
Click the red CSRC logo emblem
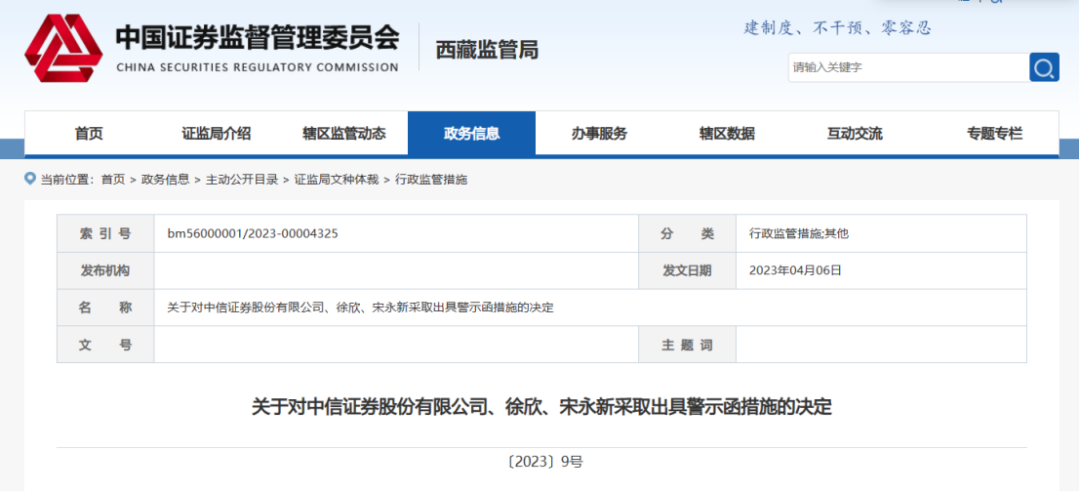click(63, 49)
